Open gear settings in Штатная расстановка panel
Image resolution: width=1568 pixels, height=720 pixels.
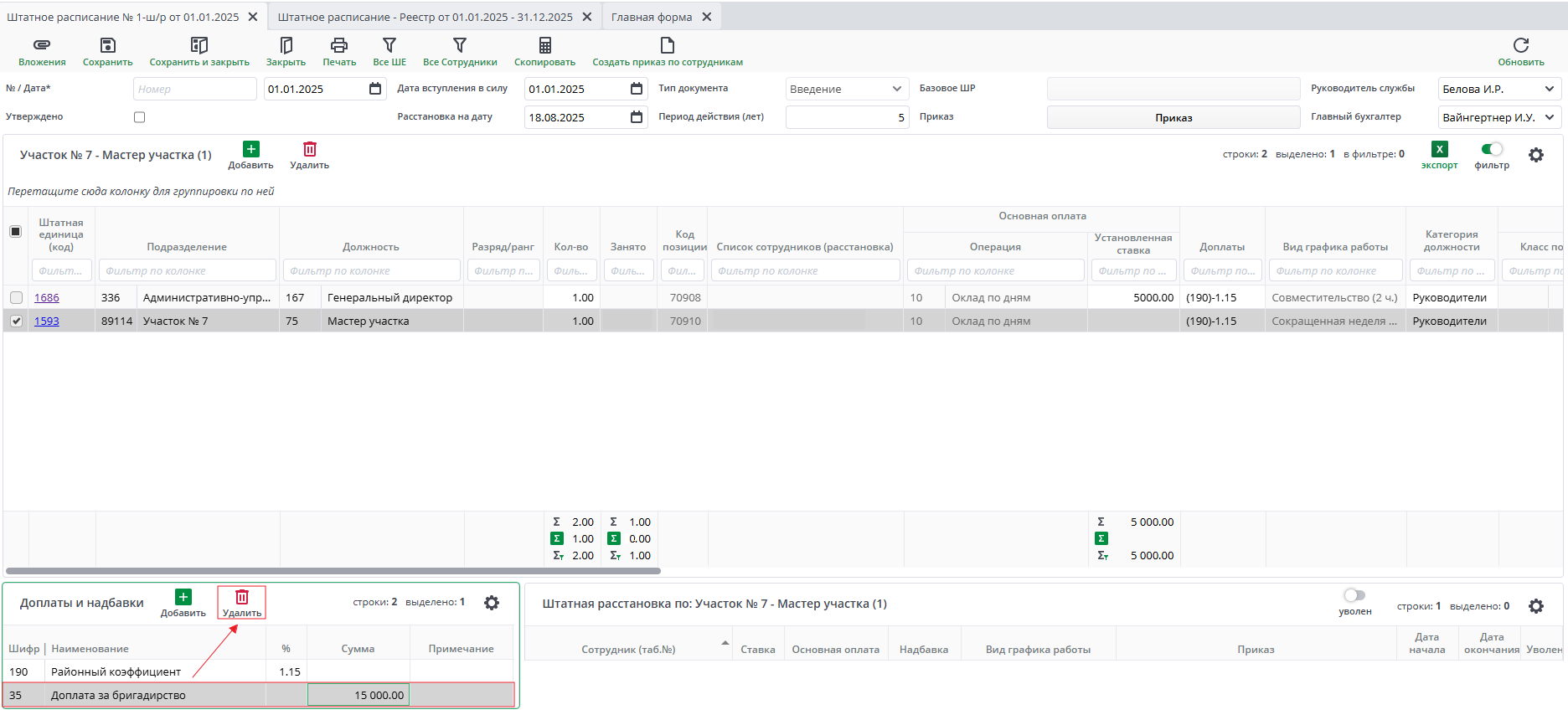pyautogui.click(x=1536, y=606)
